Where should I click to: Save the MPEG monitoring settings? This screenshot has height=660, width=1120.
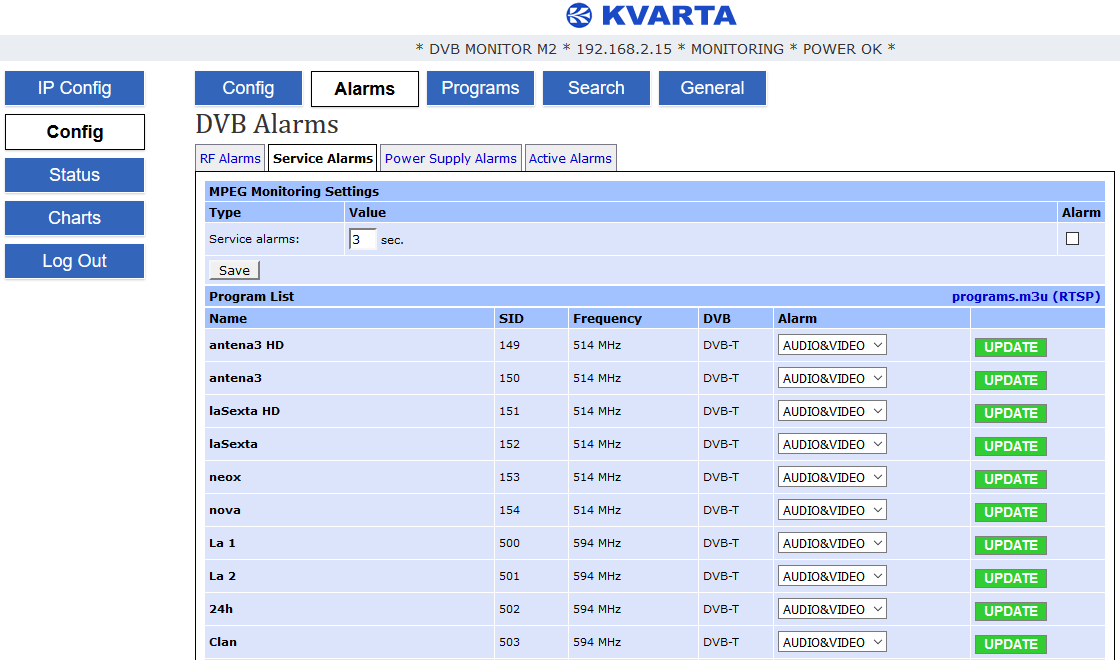(234, 270)
